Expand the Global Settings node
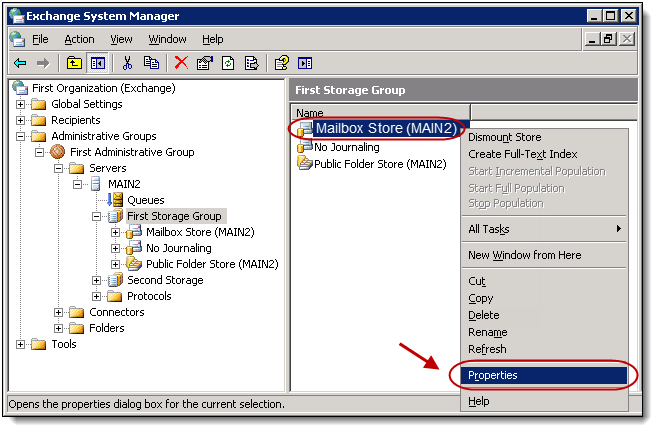 20,104
